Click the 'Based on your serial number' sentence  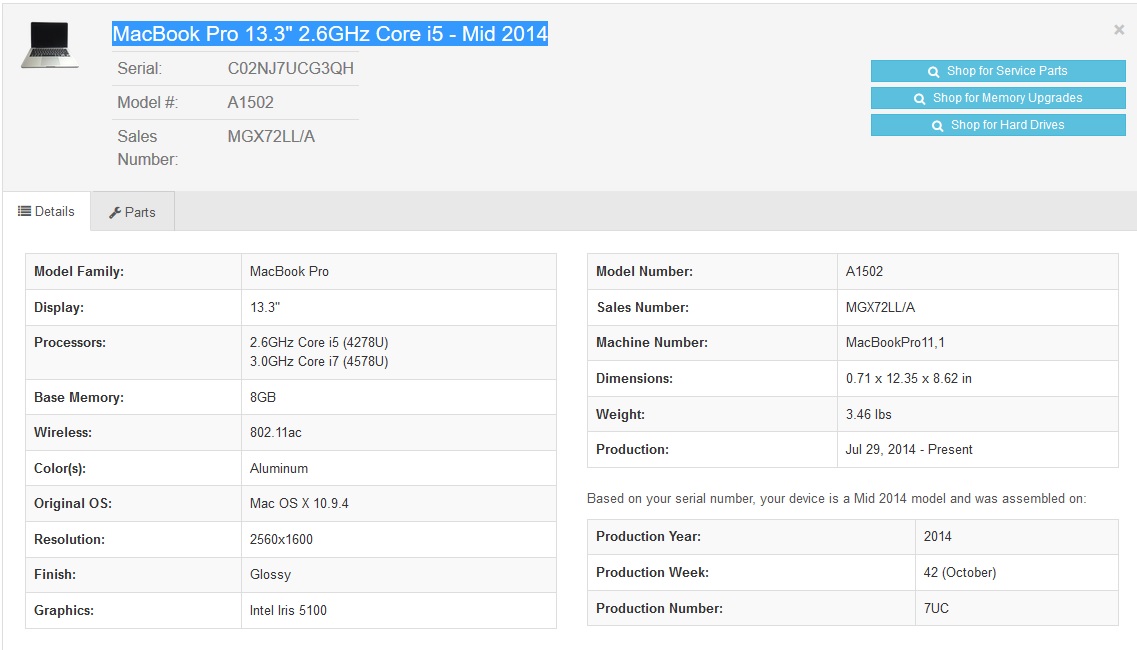(x=836, y=498)
